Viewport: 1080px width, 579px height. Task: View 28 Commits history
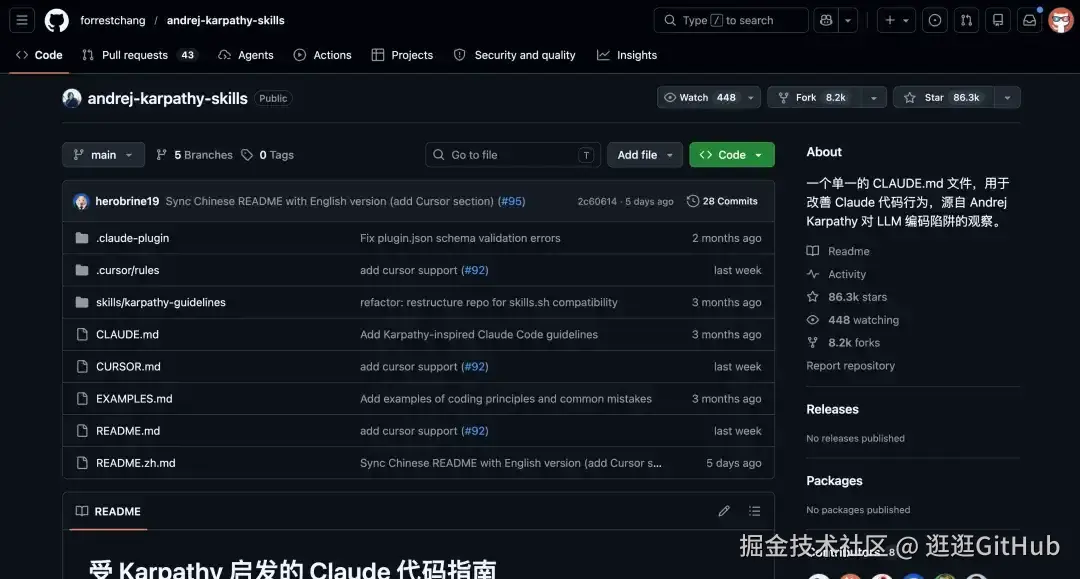tap(722, 201)
